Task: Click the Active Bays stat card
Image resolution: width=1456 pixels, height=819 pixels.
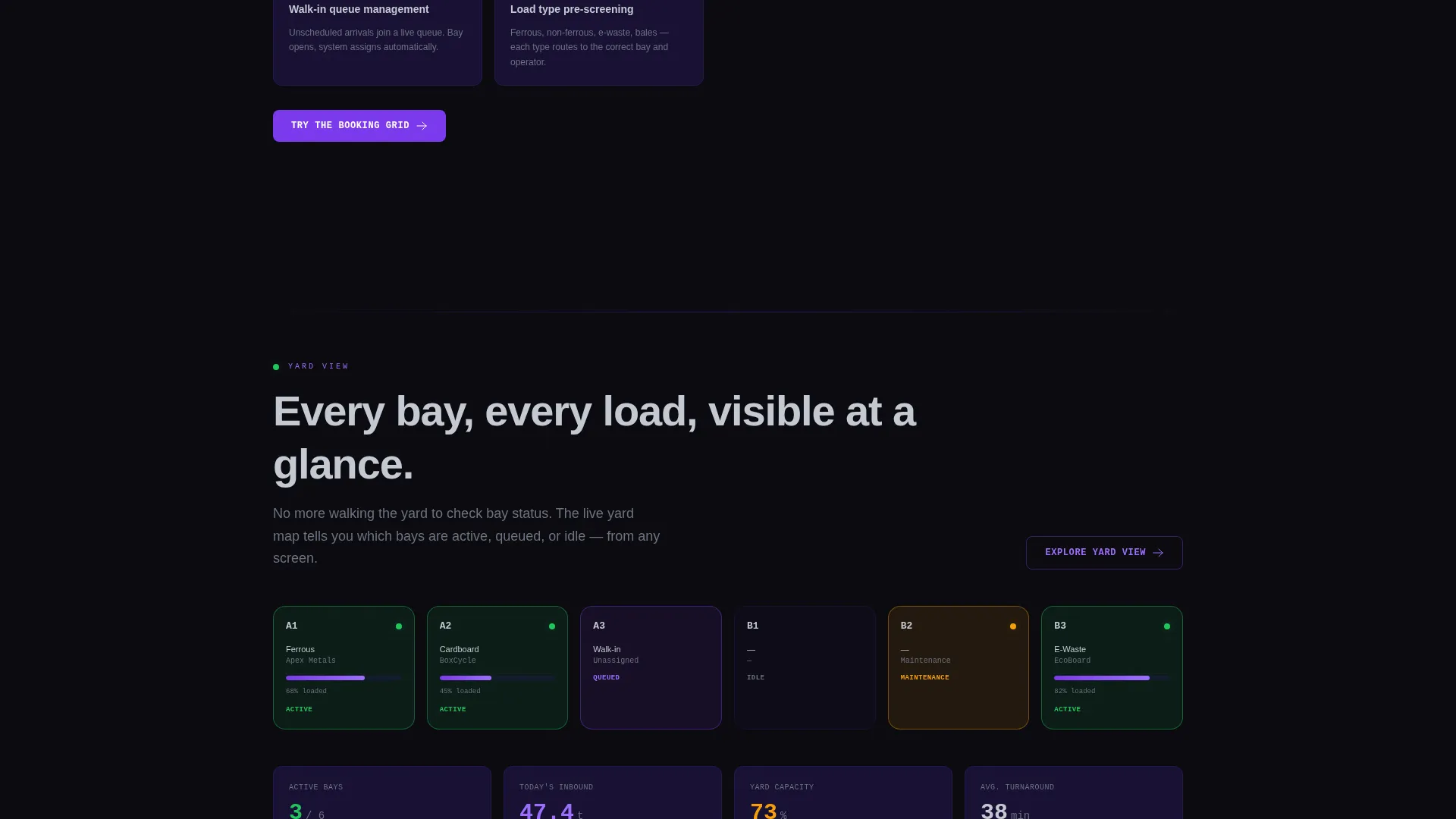Action: point(382,792)
